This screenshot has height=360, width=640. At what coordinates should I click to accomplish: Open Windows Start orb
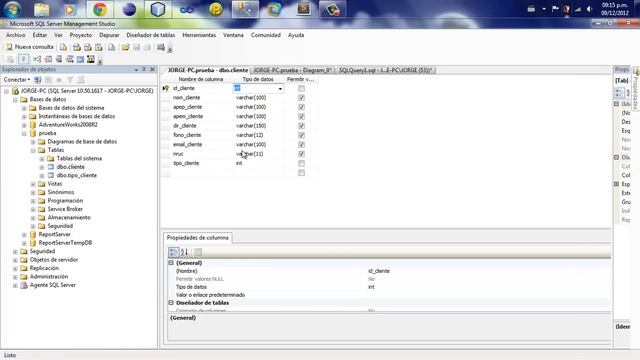pyautogui.click(x=12, y=9)
